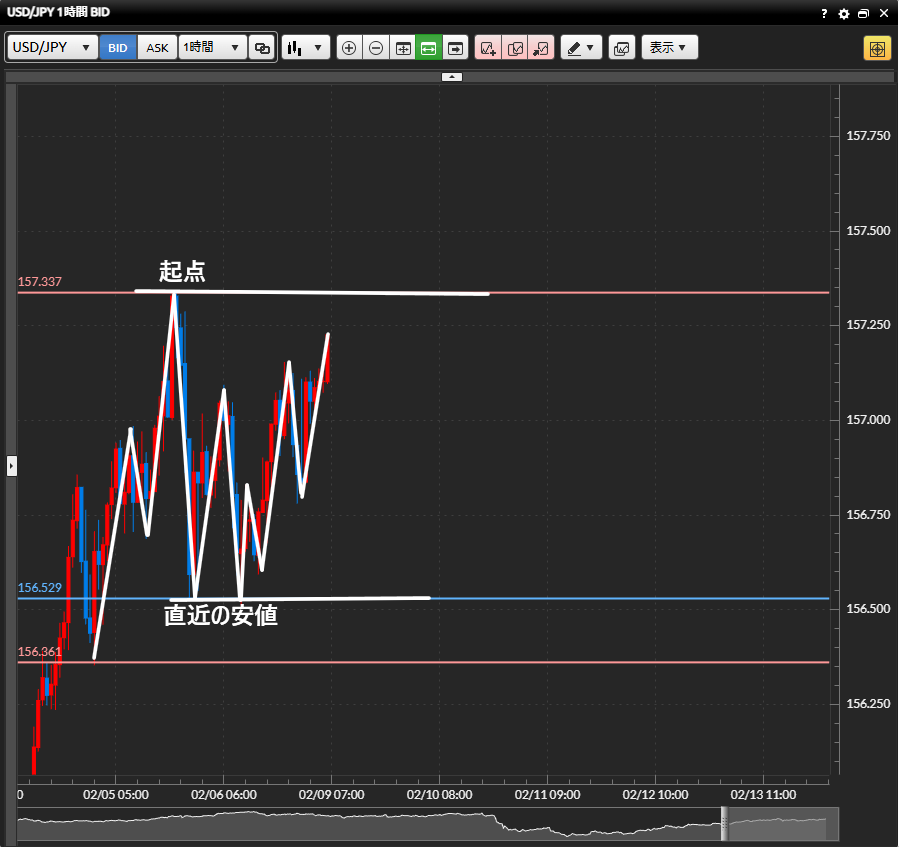Click the zoom out minus icon
The width and height of the screenshot is (899, 847).
pos(376,48)
